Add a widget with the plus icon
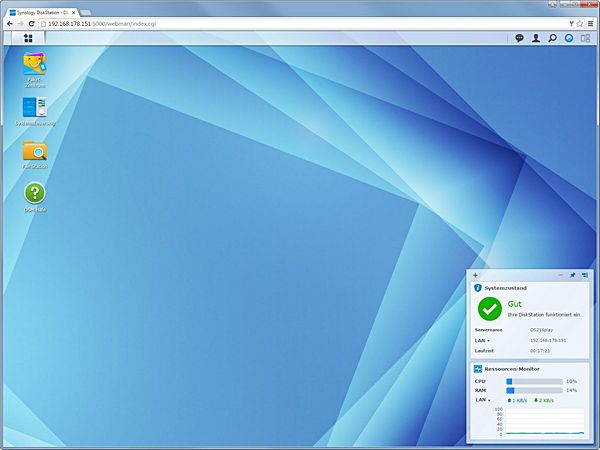Viewport: 600px width, 450px height. click(x=475, y=275)
